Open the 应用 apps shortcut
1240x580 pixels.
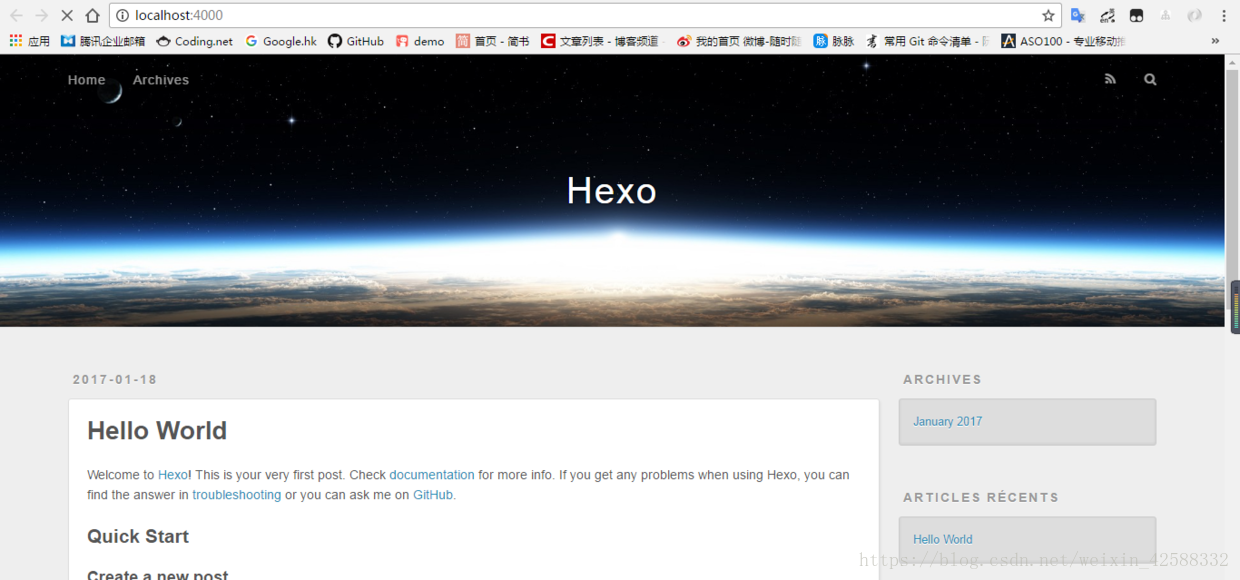pyautogui.click(x=30, y=41)
